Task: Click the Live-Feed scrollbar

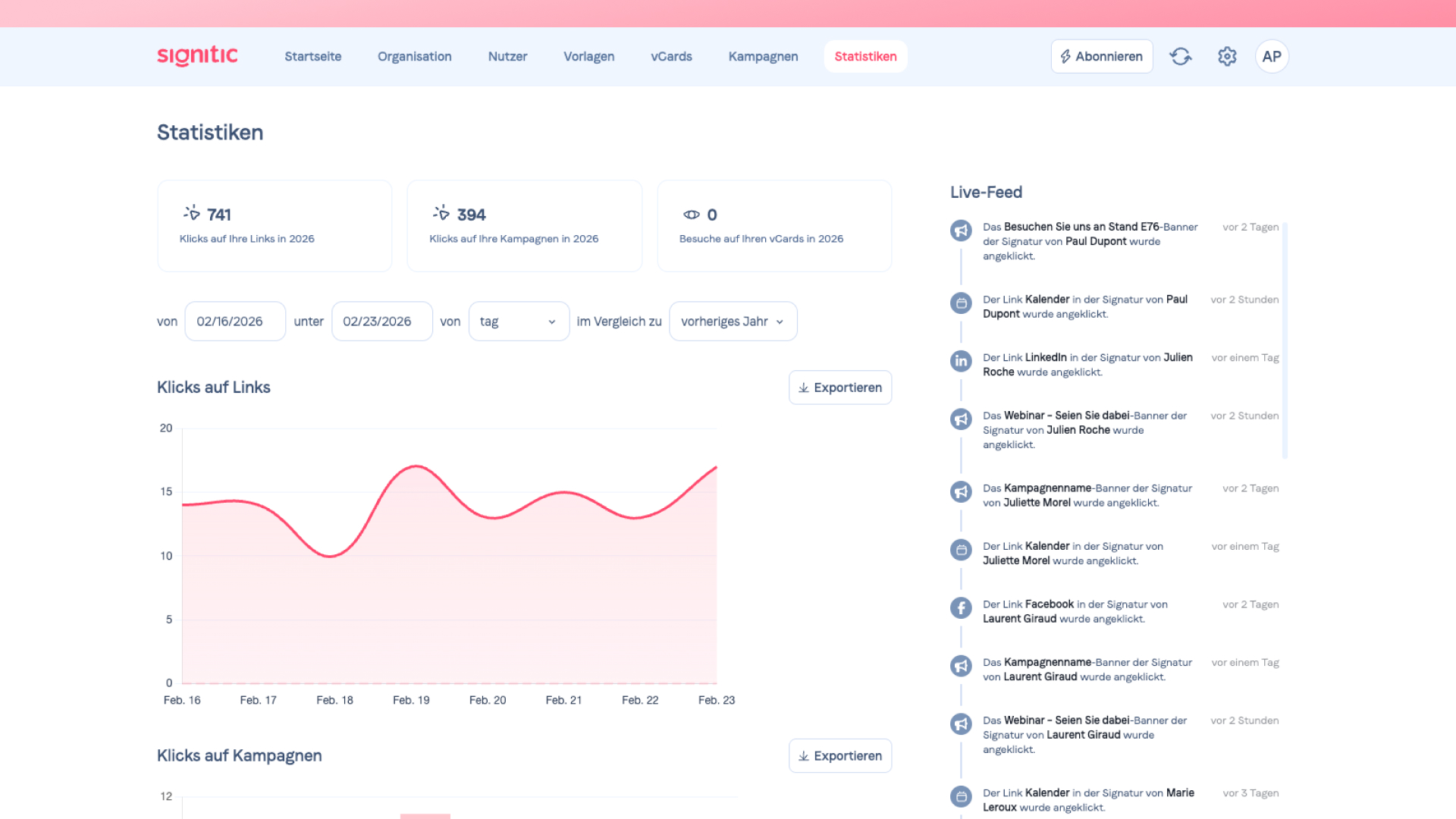Action: pyautogui.click(x=1285, y=341)
